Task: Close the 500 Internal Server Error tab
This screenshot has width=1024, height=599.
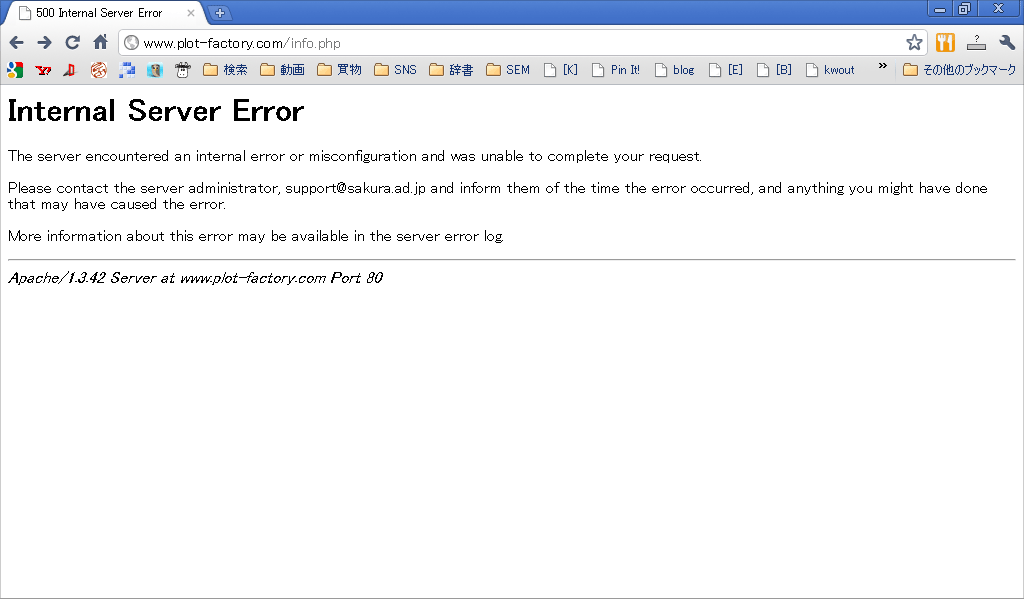Action: (x=191, y=13)
